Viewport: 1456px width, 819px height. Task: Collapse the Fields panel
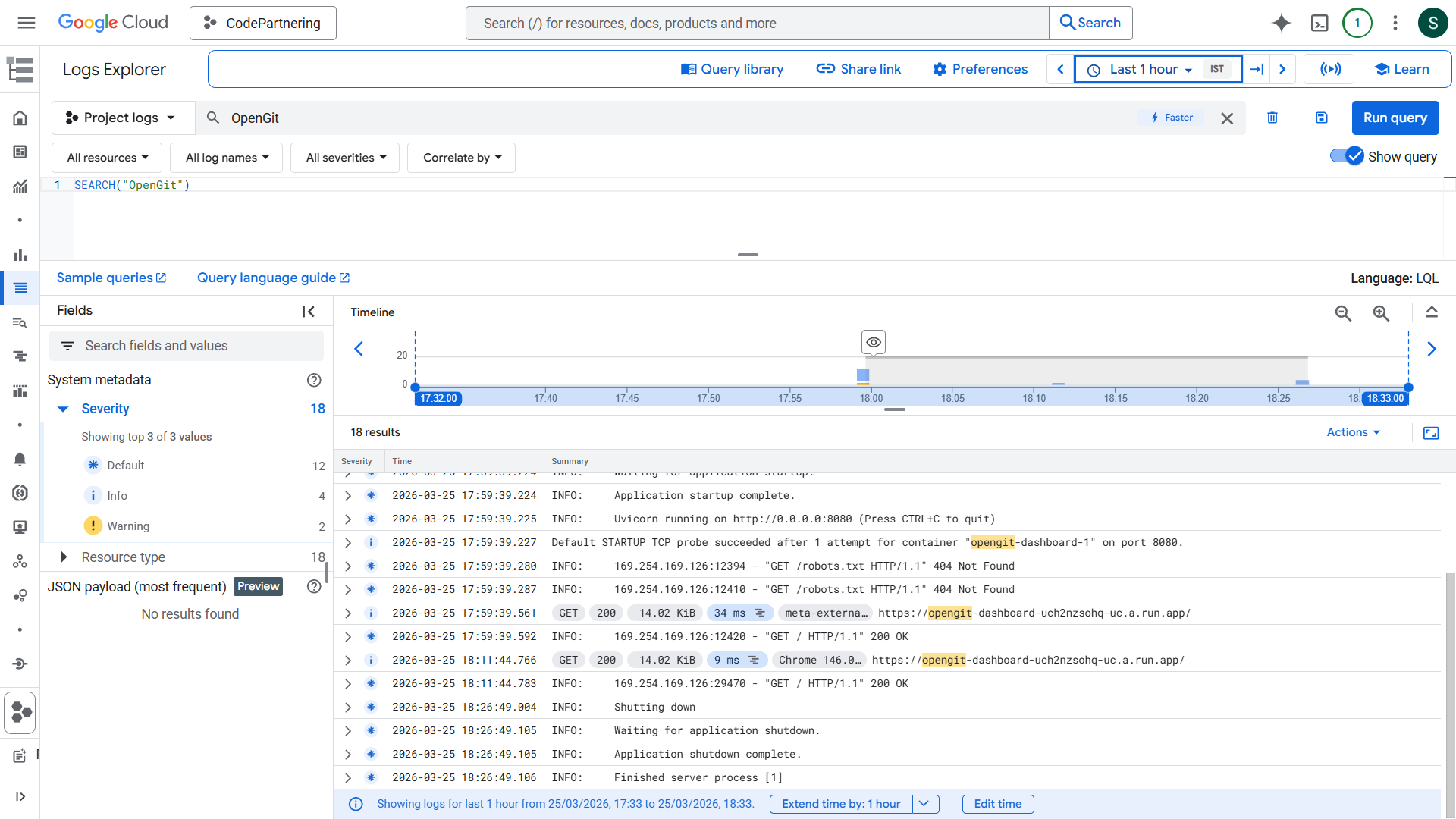[308, 312]
